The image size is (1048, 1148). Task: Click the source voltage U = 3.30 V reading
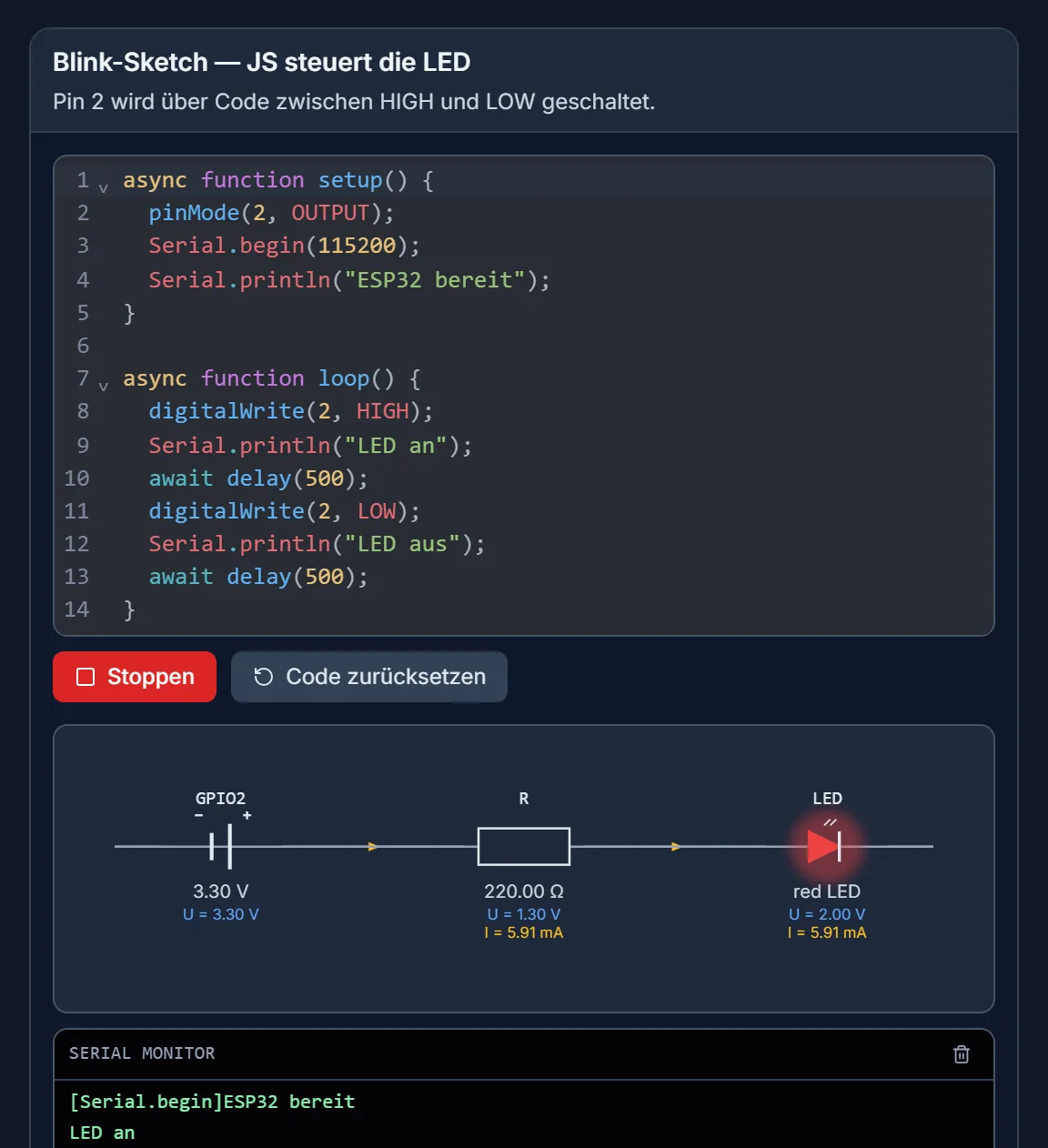pos(221,914)
